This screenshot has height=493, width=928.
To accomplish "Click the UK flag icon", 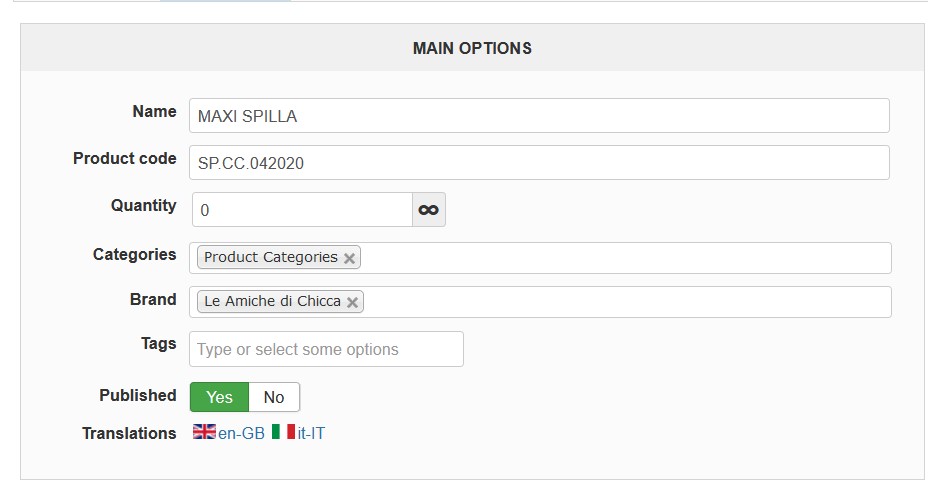I will 204,433.
